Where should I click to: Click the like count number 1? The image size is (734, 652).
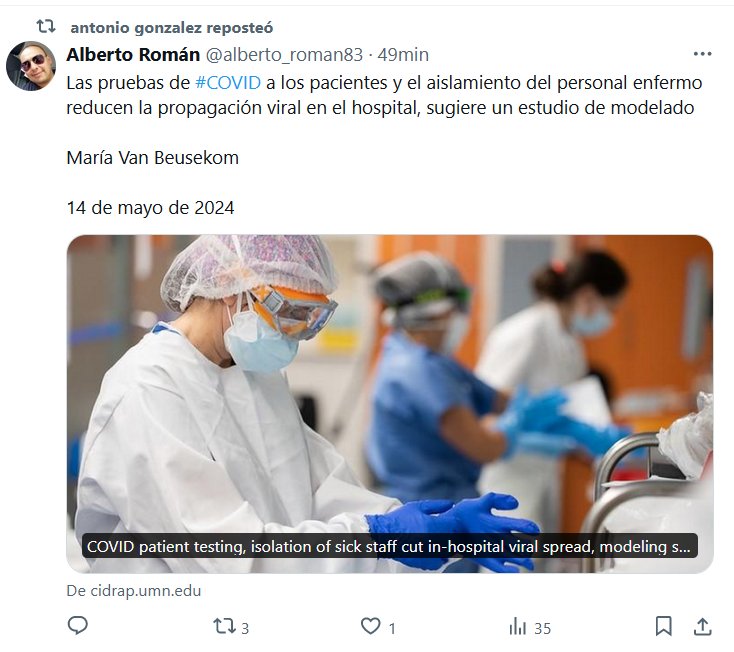pos(392,628)
